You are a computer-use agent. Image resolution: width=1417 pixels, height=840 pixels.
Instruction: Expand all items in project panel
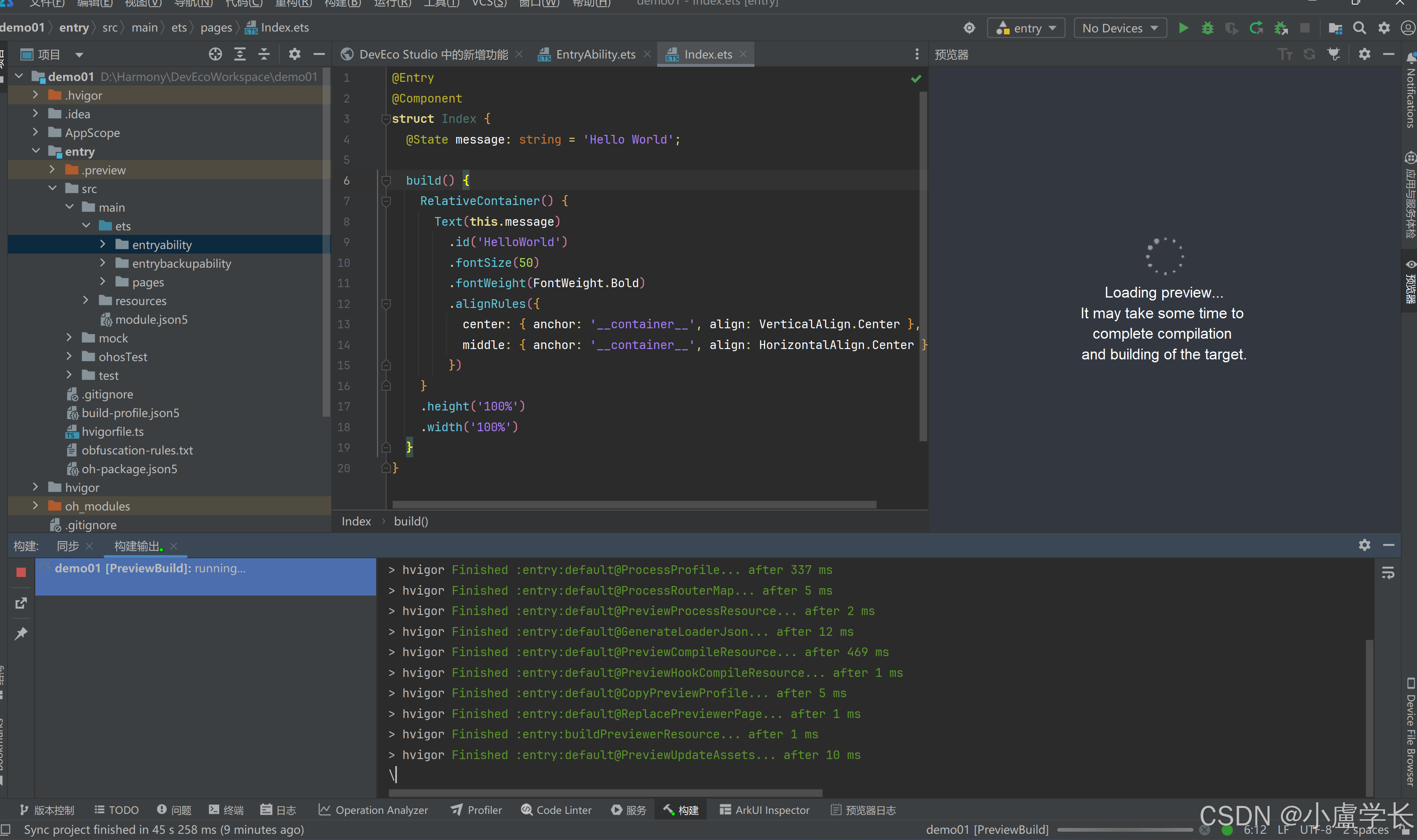240,54
